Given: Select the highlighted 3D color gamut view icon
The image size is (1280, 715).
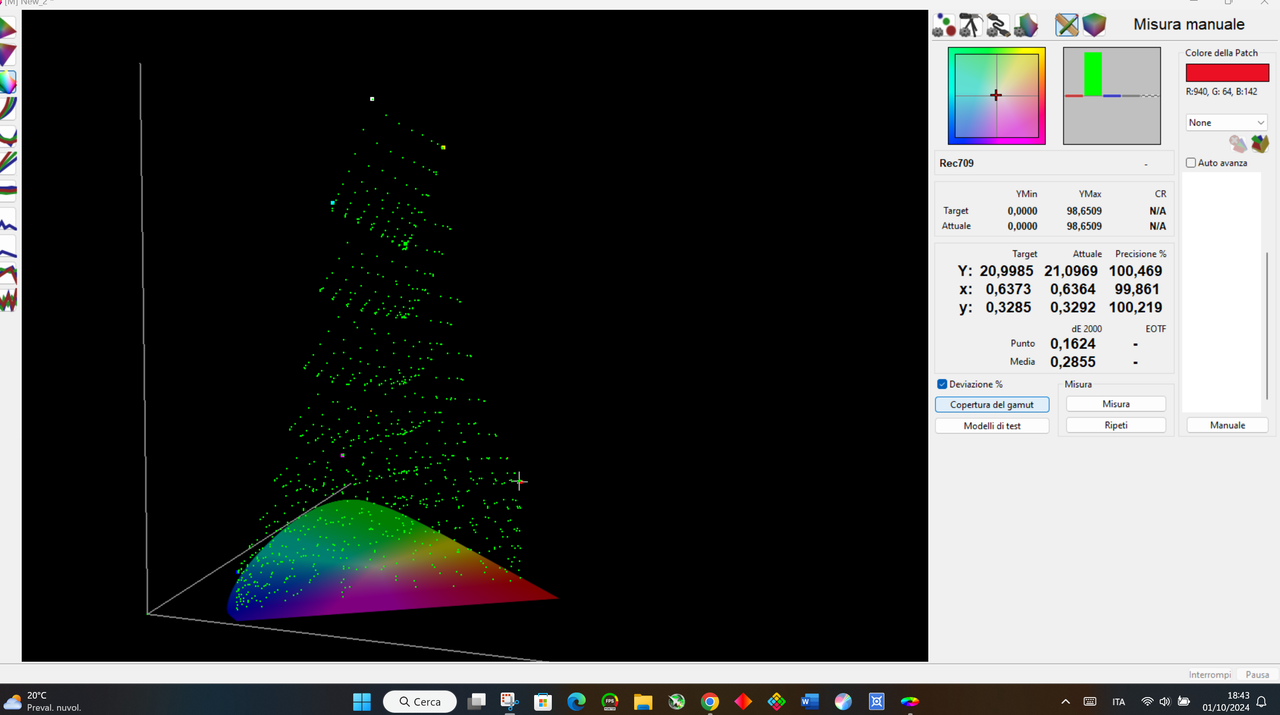Looking at the screenshot, I should click(8, 82).
